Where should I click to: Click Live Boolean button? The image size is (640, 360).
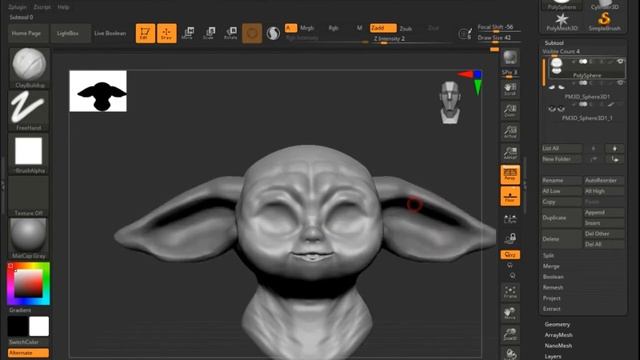[x=110, y=33]
